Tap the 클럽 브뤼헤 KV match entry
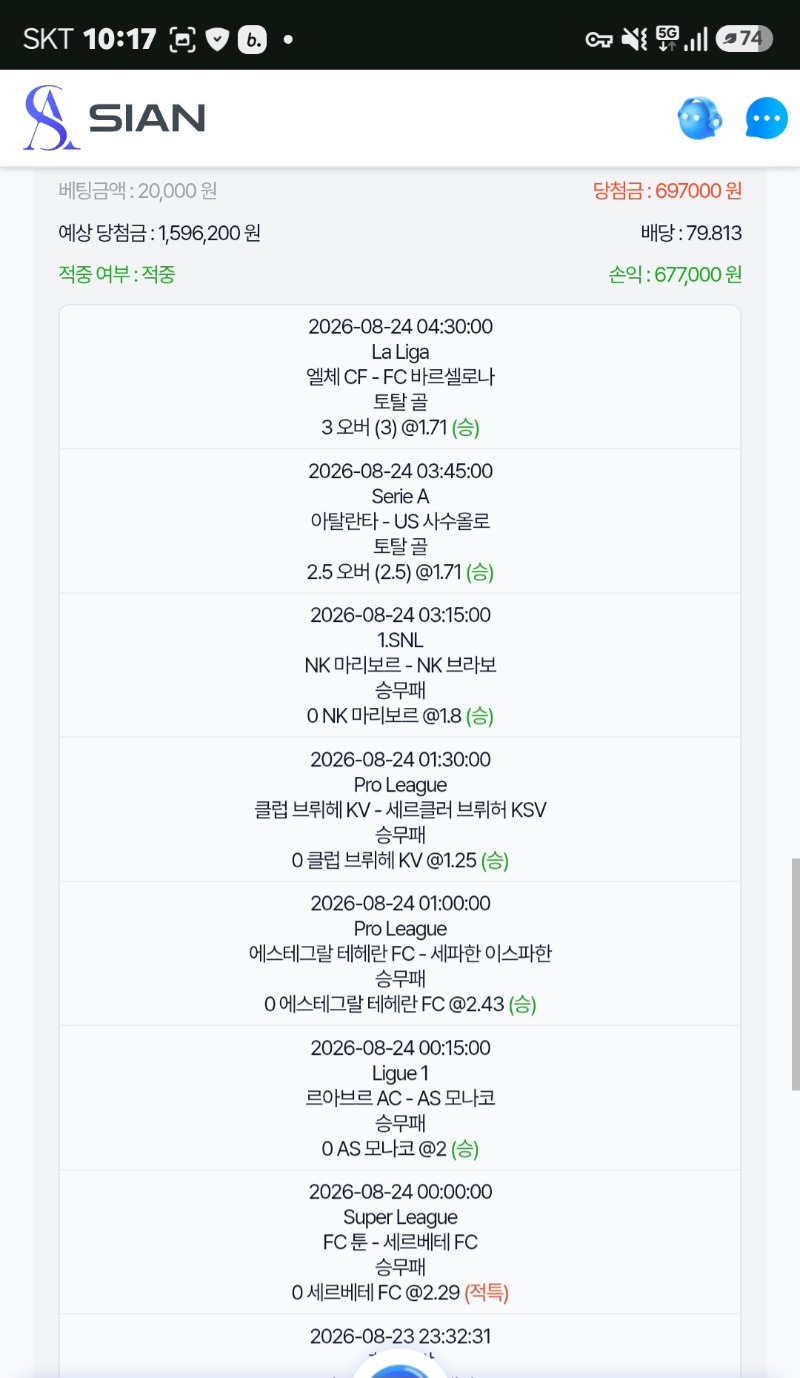This screenshot has width=800, height=1378. tap(400, 809)
